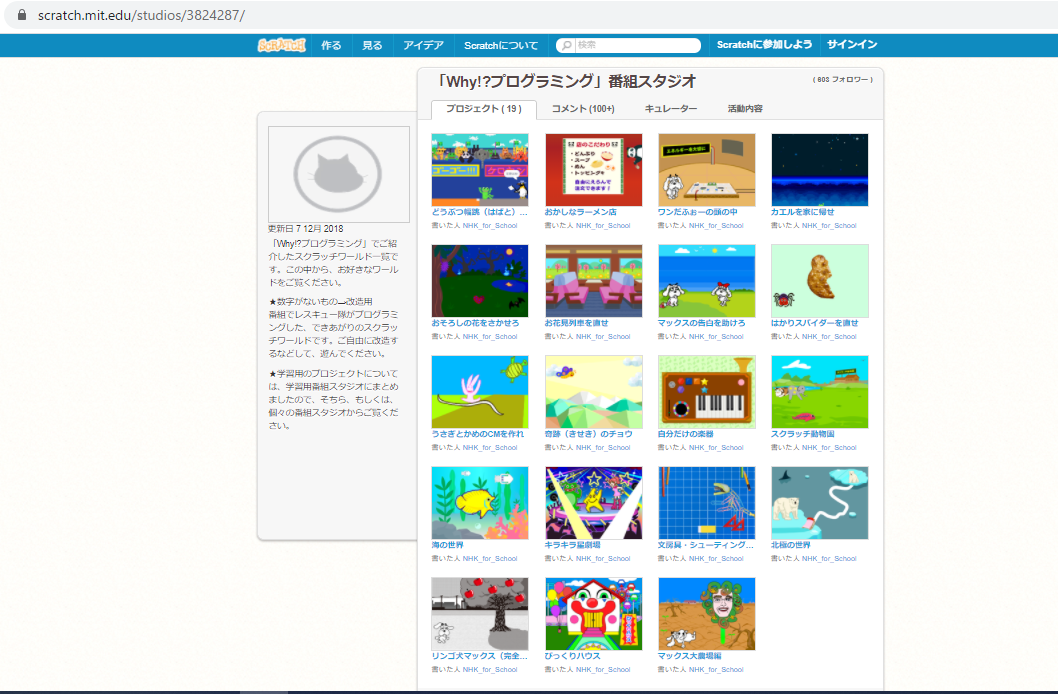Click Scratchに参加しよう link
Screen dimensions: 1058x694
coord(764,45)
